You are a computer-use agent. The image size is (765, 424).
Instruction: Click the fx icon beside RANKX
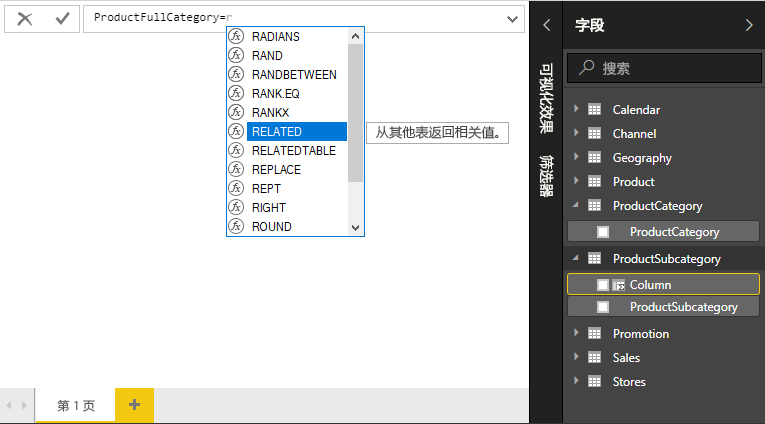click(236, 112)
